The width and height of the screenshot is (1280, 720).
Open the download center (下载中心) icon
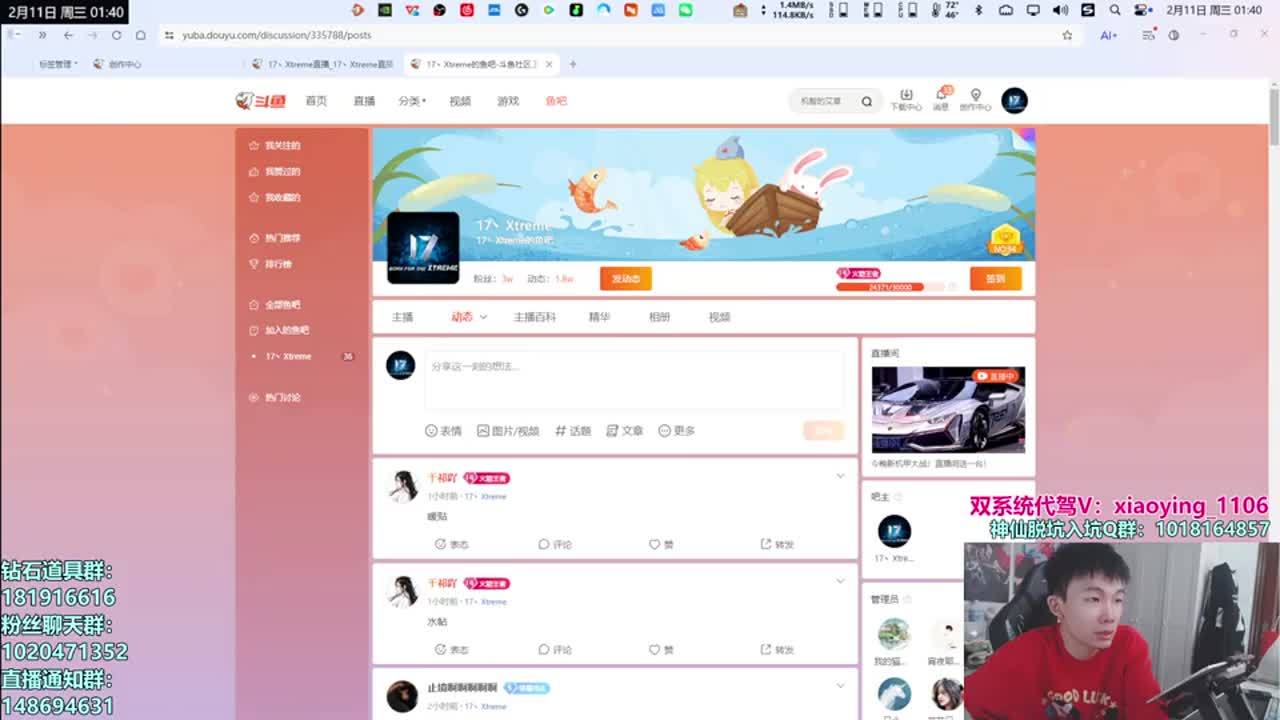pos(906,96)
